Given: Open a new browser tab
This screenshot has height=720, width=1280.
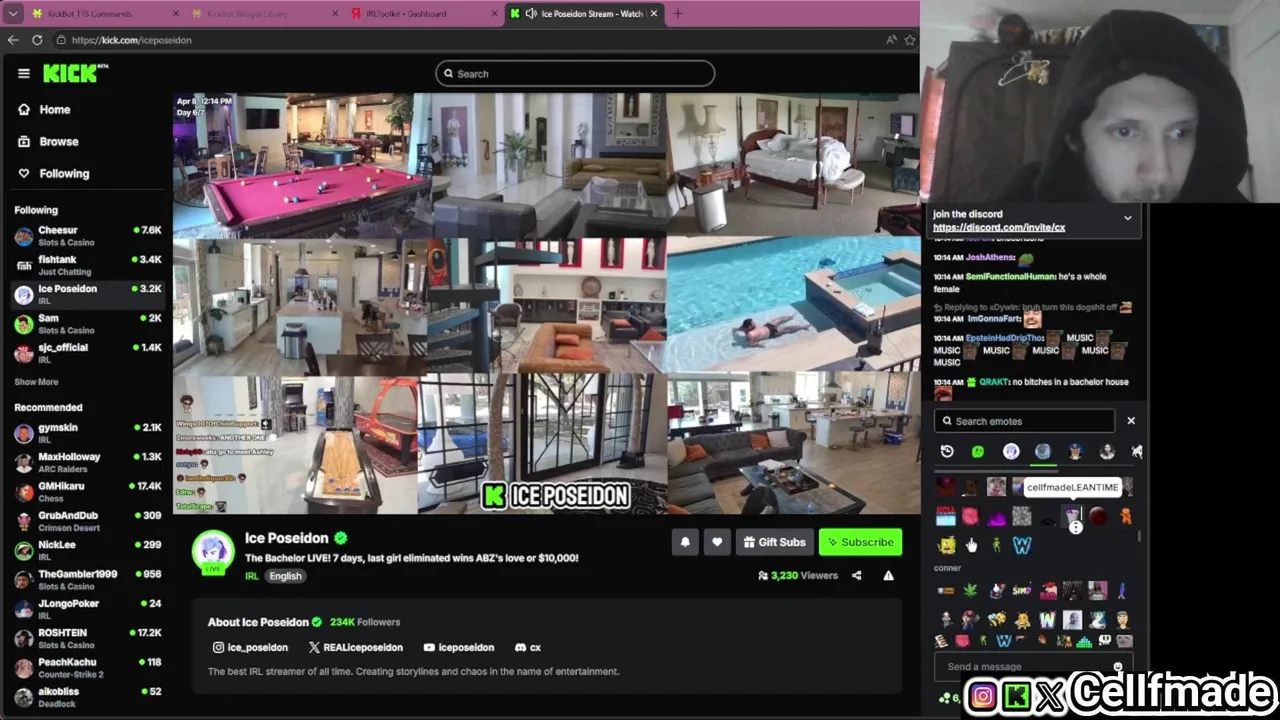Looking at the screenshot, I should (677, 14).
